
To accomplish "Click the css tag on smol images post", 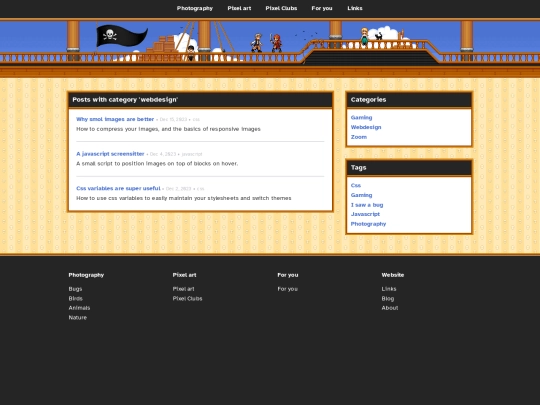I will click(x=196, y=120).
